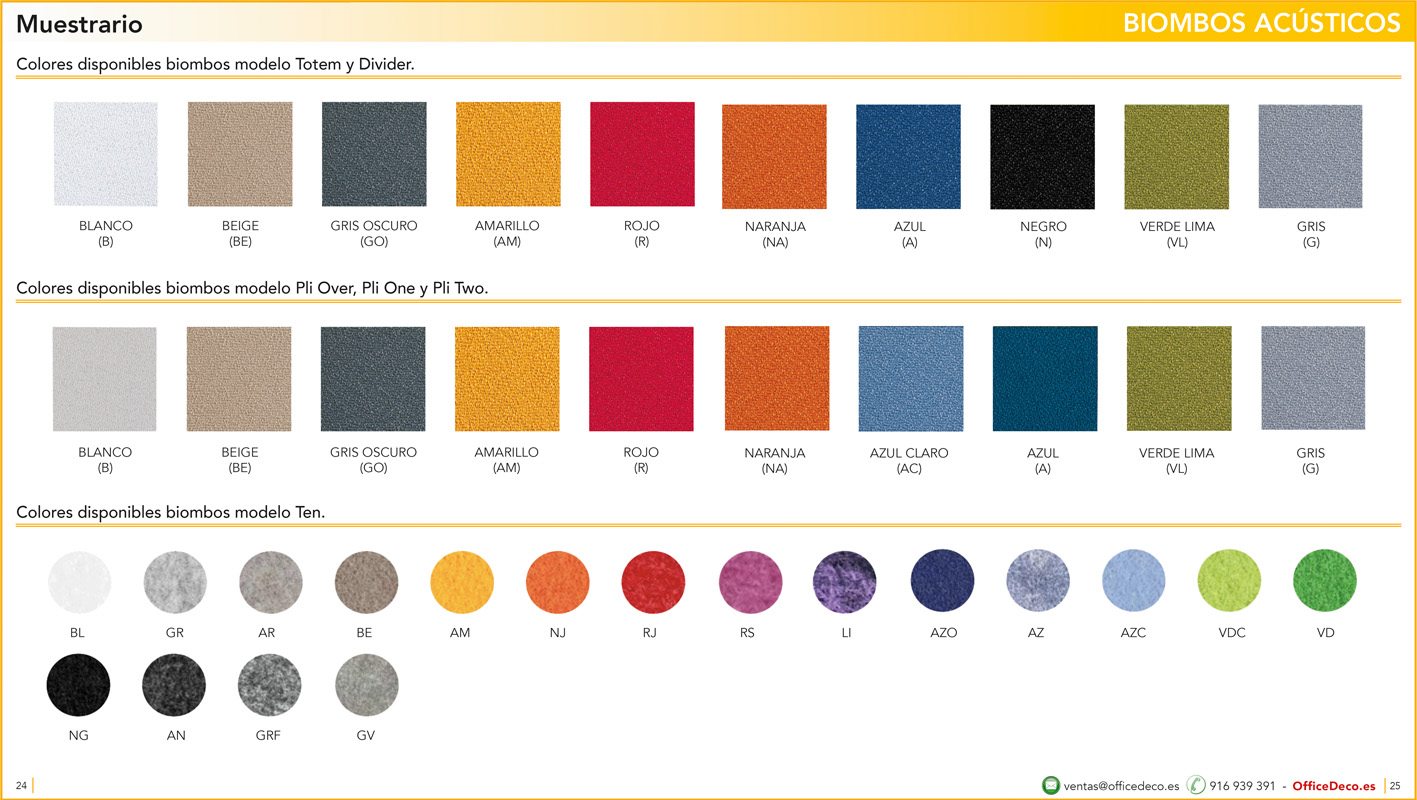Viewport: 1417px width, 800px height.
Task: Pick ROJO swatch in the Pli models row
Action: pyautogui.click(x=641, y=379)
